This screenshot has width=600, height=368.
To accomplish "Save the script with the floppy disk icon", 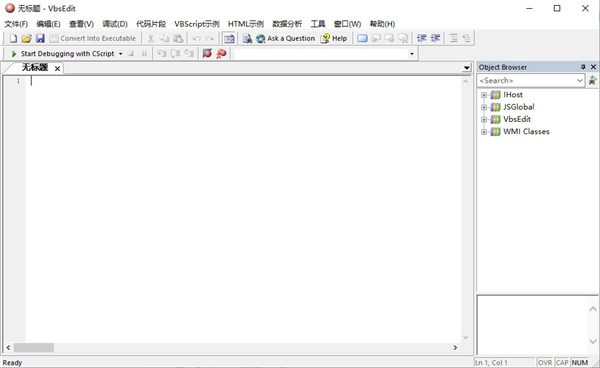I will (40, 38).
